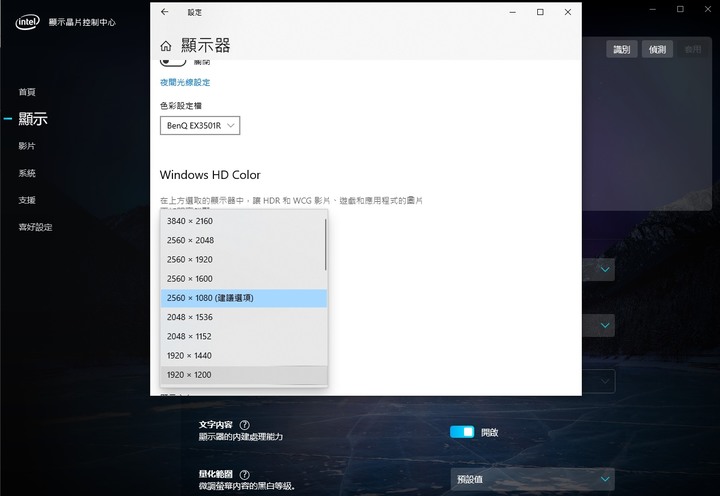Open the first Intel dropdown right of Settings

(599, 270)
